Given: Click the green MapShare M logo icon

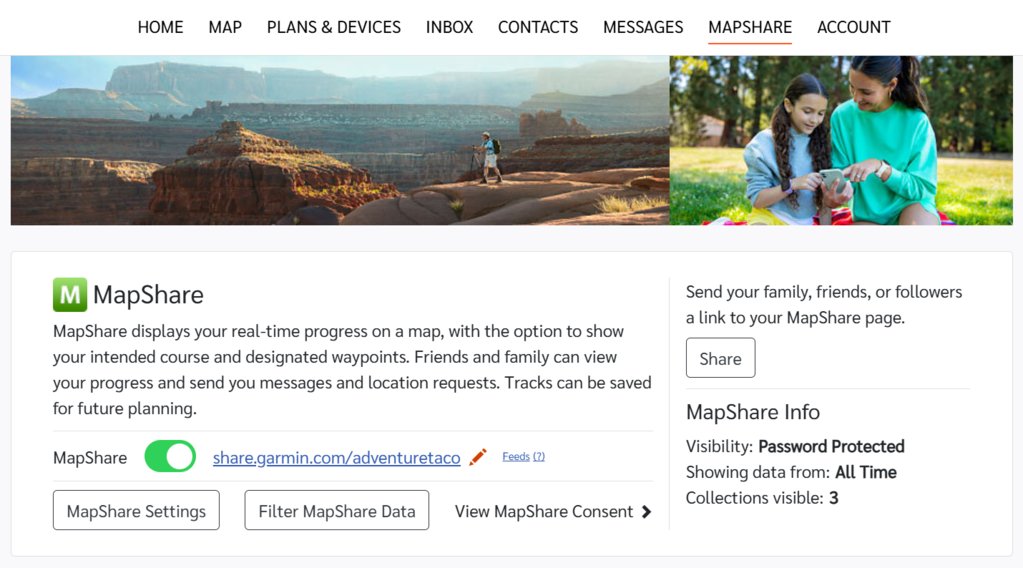Looking at the screenshot, I should [x=70, y=295].
